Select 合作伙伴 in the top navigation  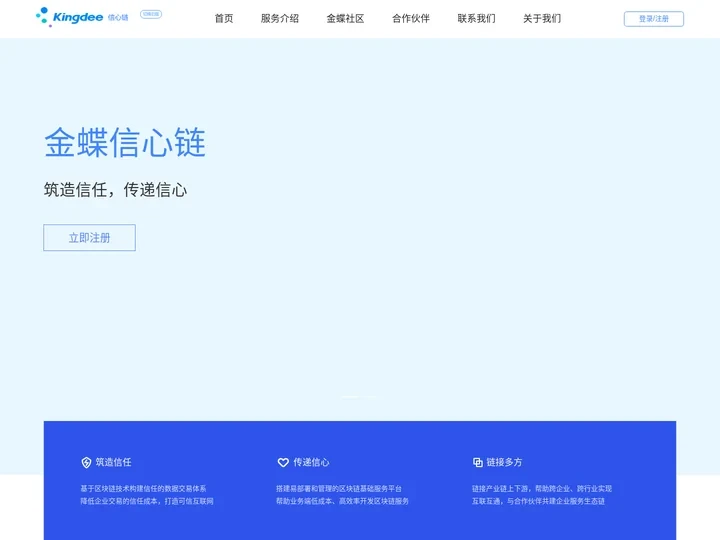pos(411,18)
